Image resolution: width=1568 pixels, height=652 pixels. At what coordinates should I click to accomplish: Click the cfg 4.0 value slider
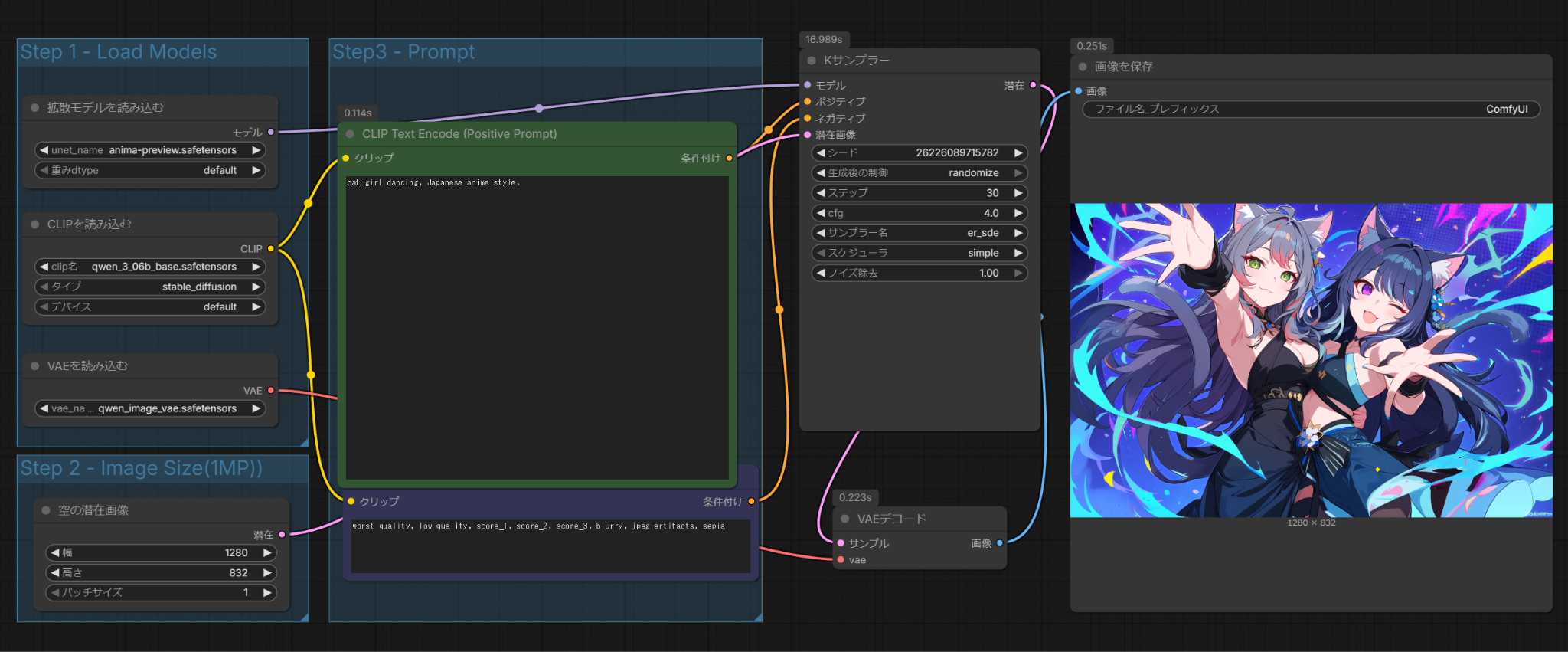[x=919, y=213]
